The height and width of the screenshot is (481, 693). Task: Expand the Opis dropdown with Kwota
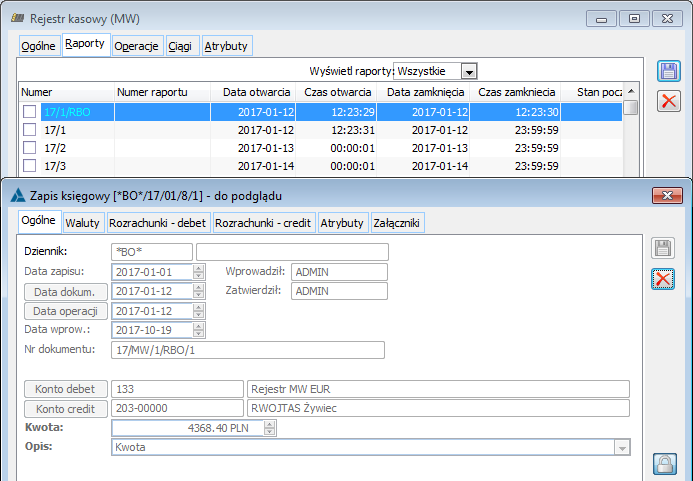point(623,448)
